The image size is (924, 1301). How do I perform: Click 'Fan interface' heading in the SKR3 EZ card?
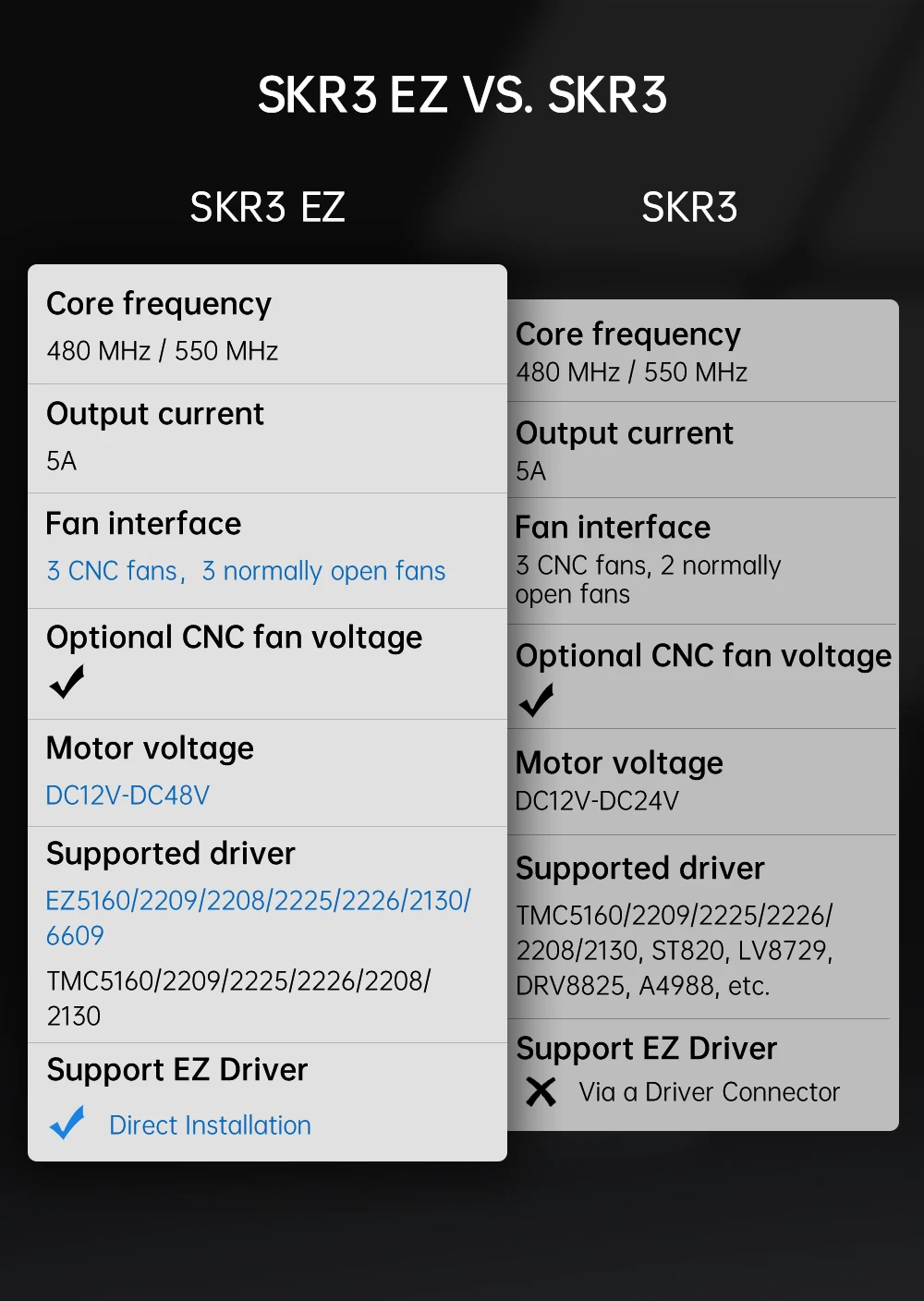point(143,524)
